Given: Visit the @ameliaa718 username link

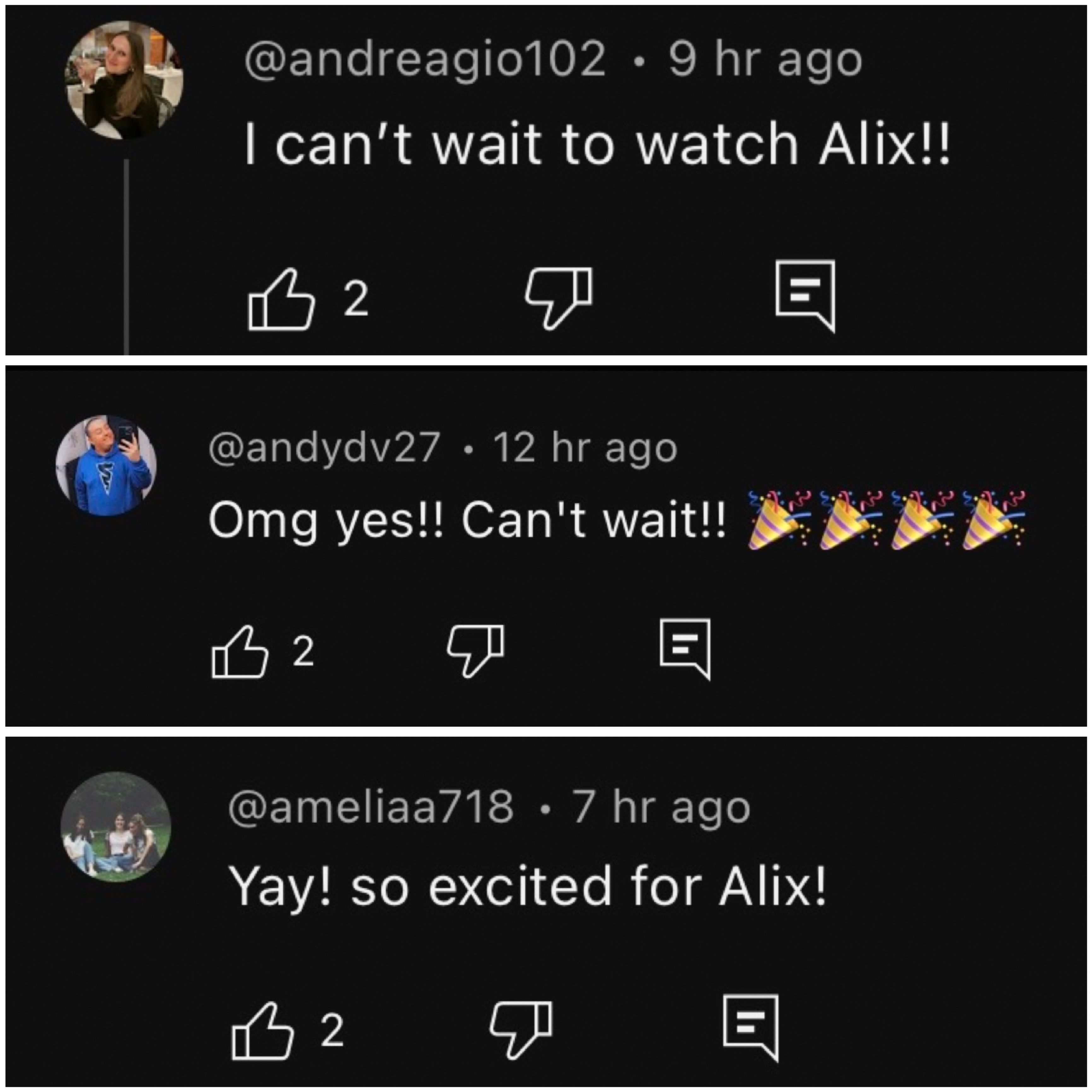Looking at the screenshot, I should [371, 807].
